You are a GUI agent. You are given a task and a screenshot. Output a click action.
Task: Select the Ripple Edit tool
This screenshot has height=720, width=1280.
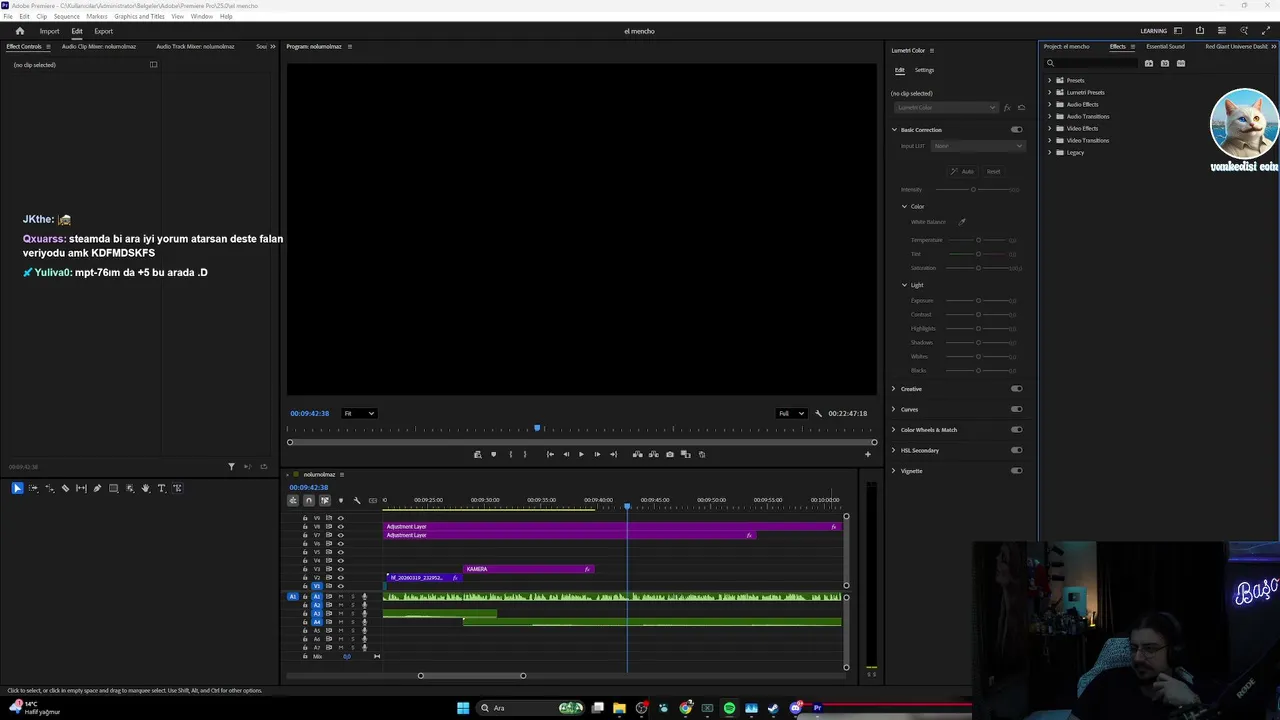click(50, 488)
